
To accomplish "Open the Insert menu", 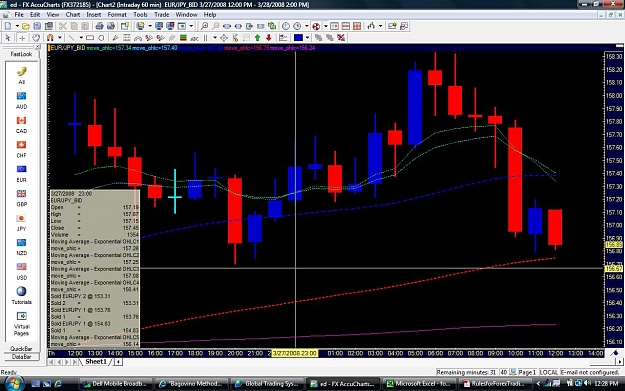I will [94, 15].
